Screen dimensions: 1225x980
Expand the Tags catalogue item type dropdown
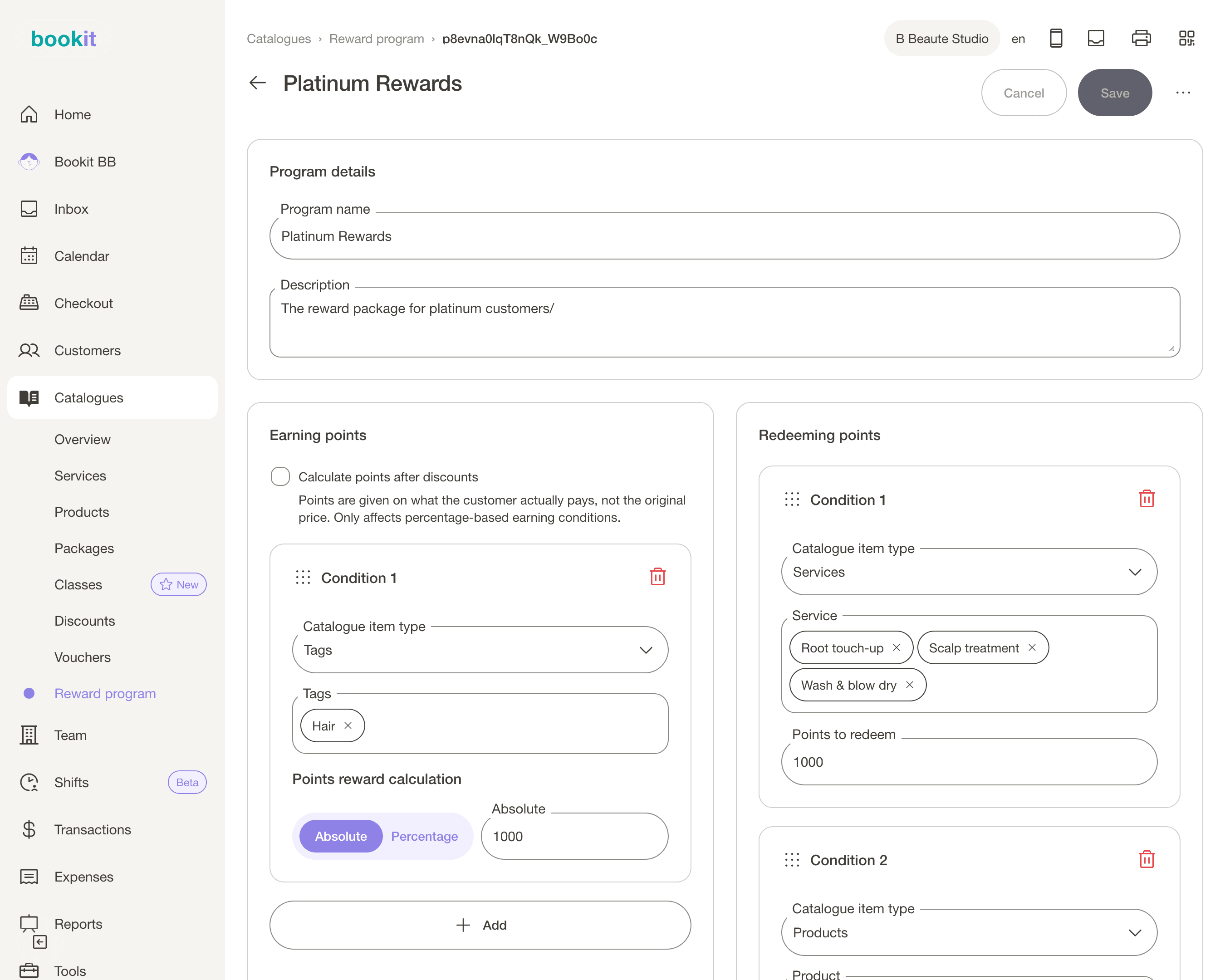tap(480, 649)
